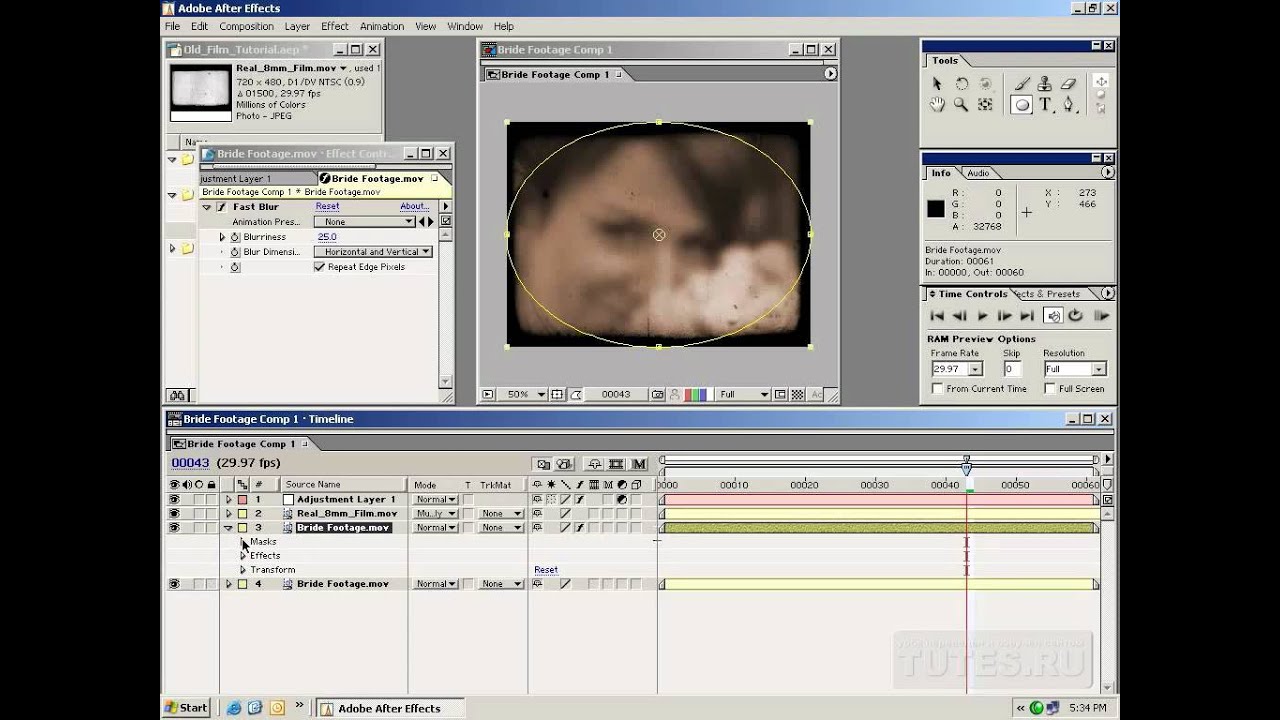Toggle the Fast Blur effect switch
Screen dimensions: 1280x720
tap(221, 207)
